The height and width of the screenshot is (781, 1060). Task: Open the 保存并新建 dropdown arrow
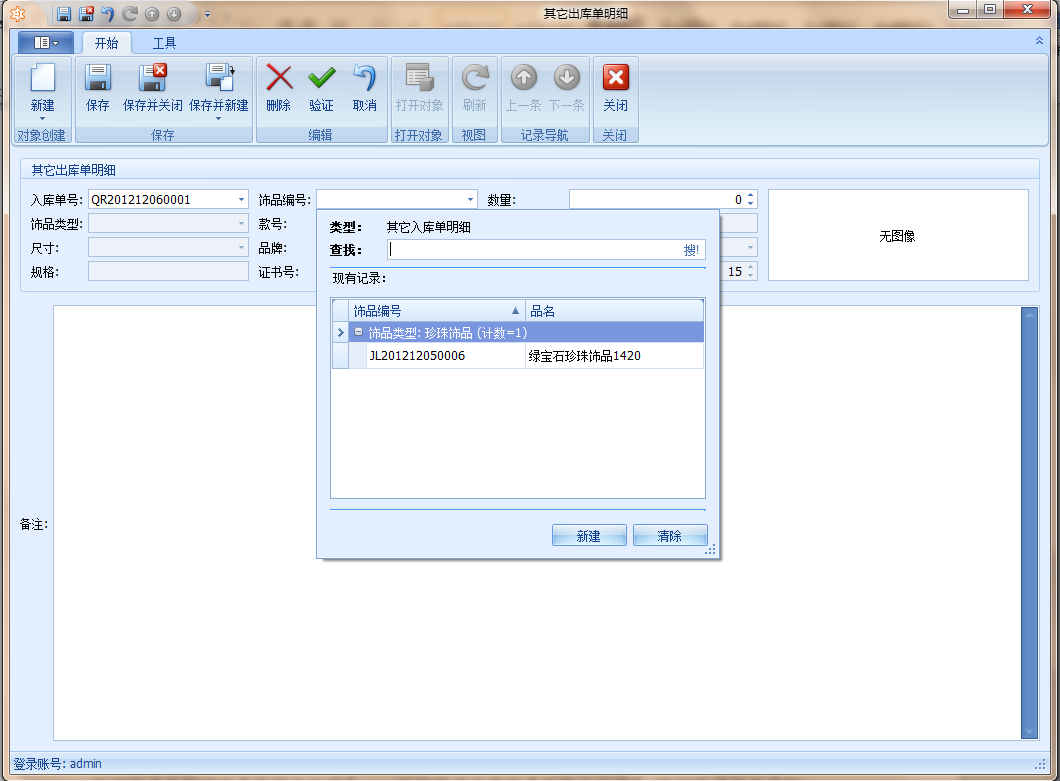[x=218, y=119]
